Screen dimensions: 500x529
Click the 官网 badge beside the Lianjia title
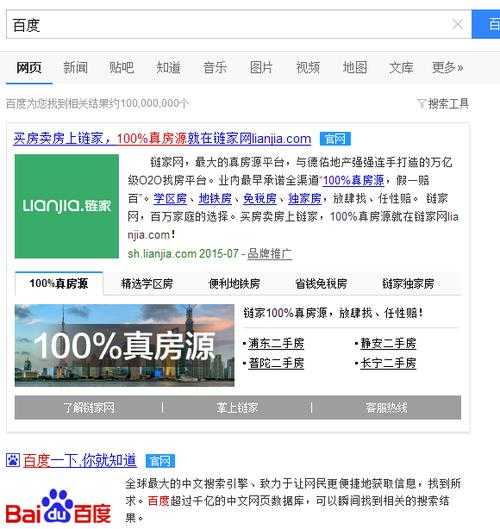coord(335,139)
